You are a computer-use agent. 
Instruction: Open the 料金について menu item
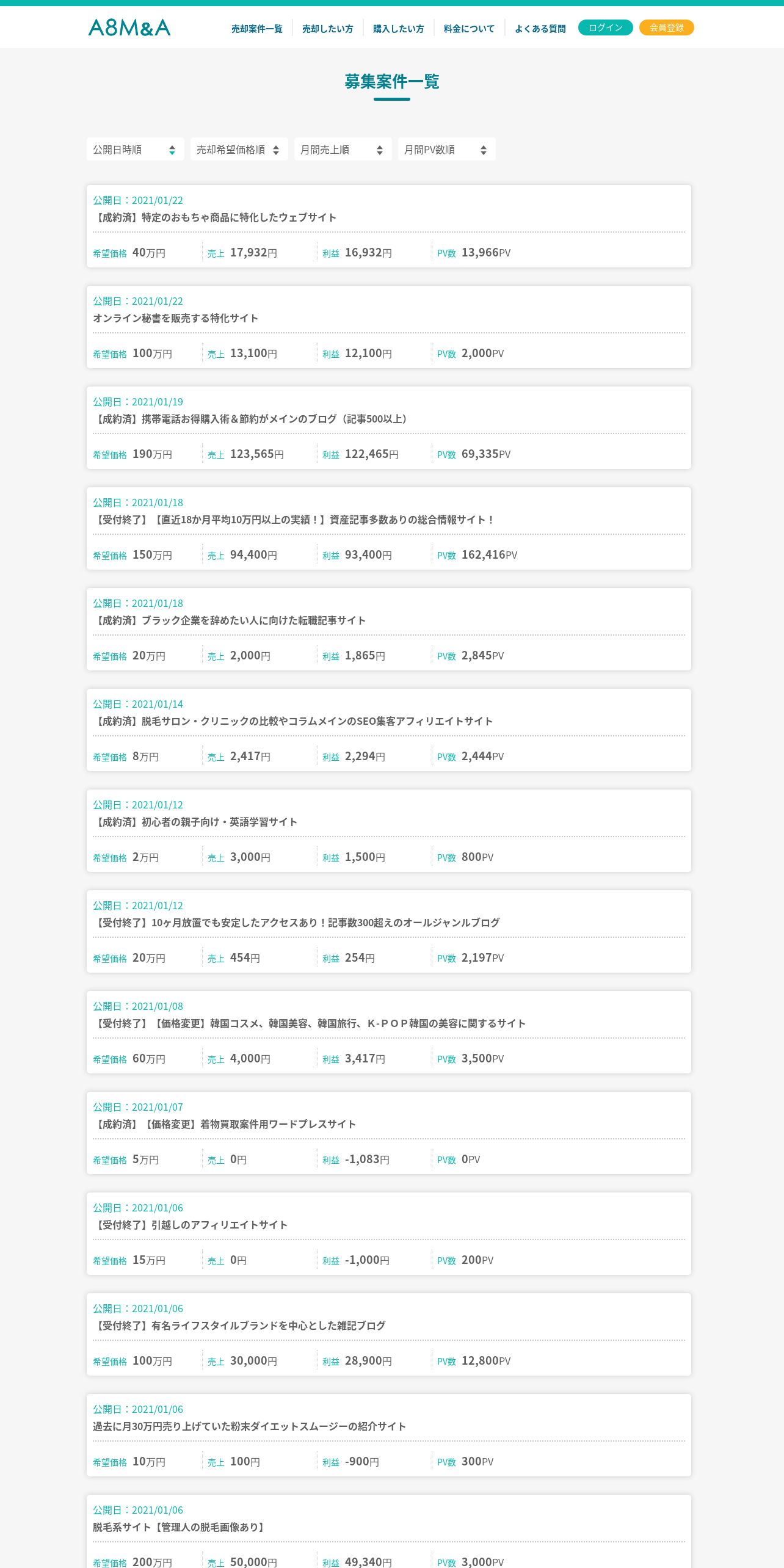(x=470, y=29)
